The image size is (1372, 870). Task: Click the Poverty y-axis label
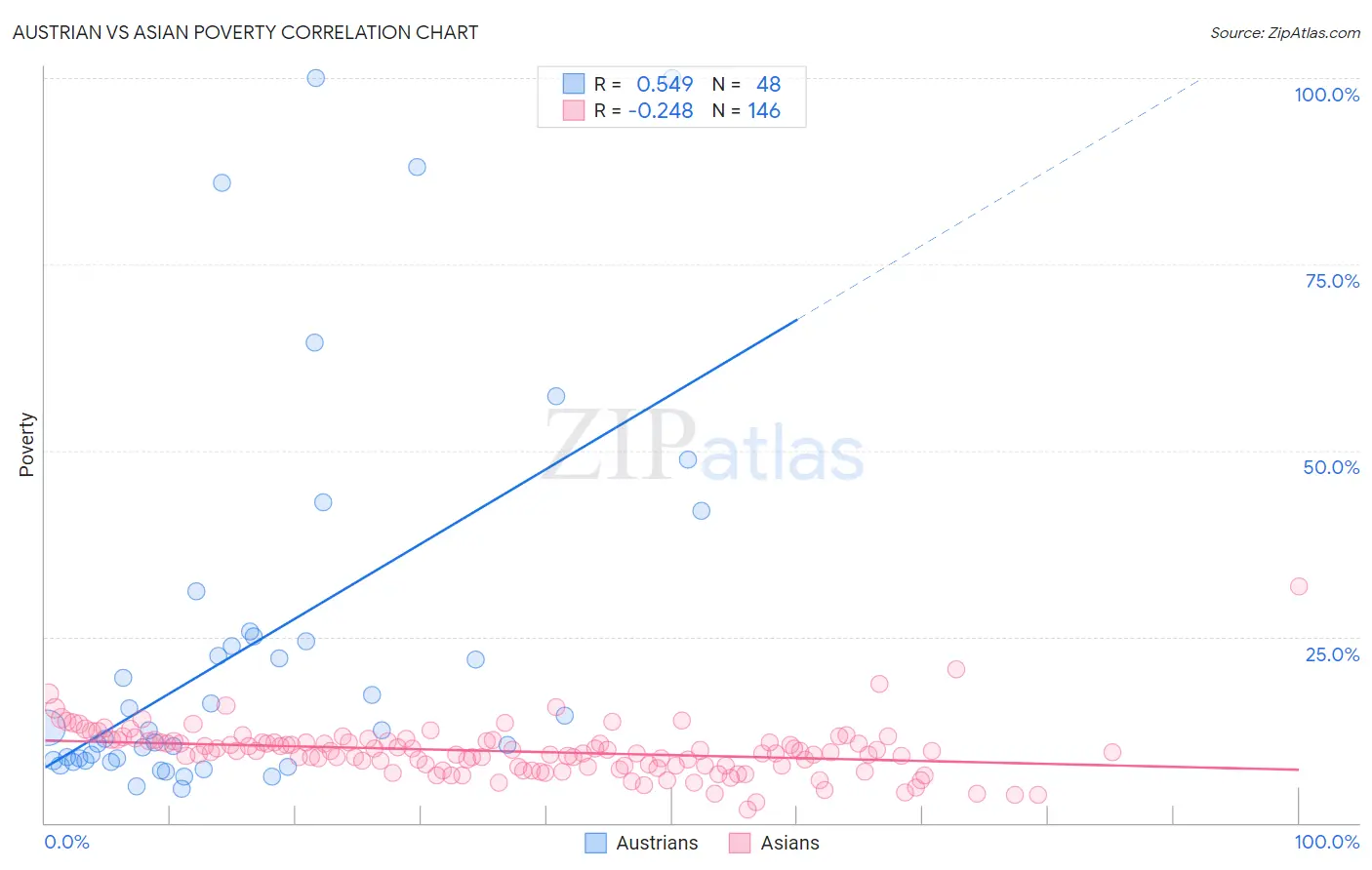click(26, 445)
